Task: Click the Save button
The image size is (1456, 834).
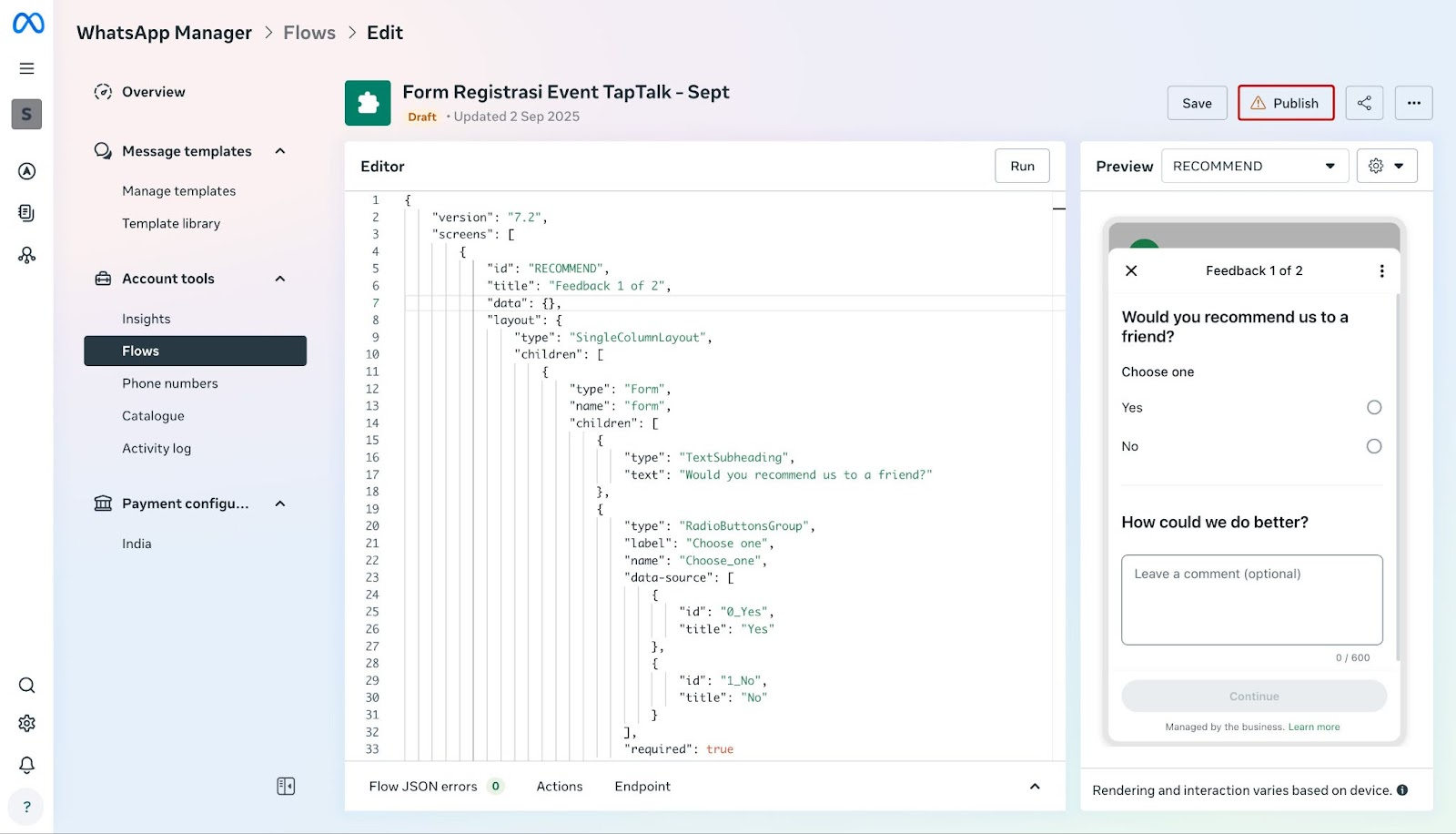Action: (1197, 103)
